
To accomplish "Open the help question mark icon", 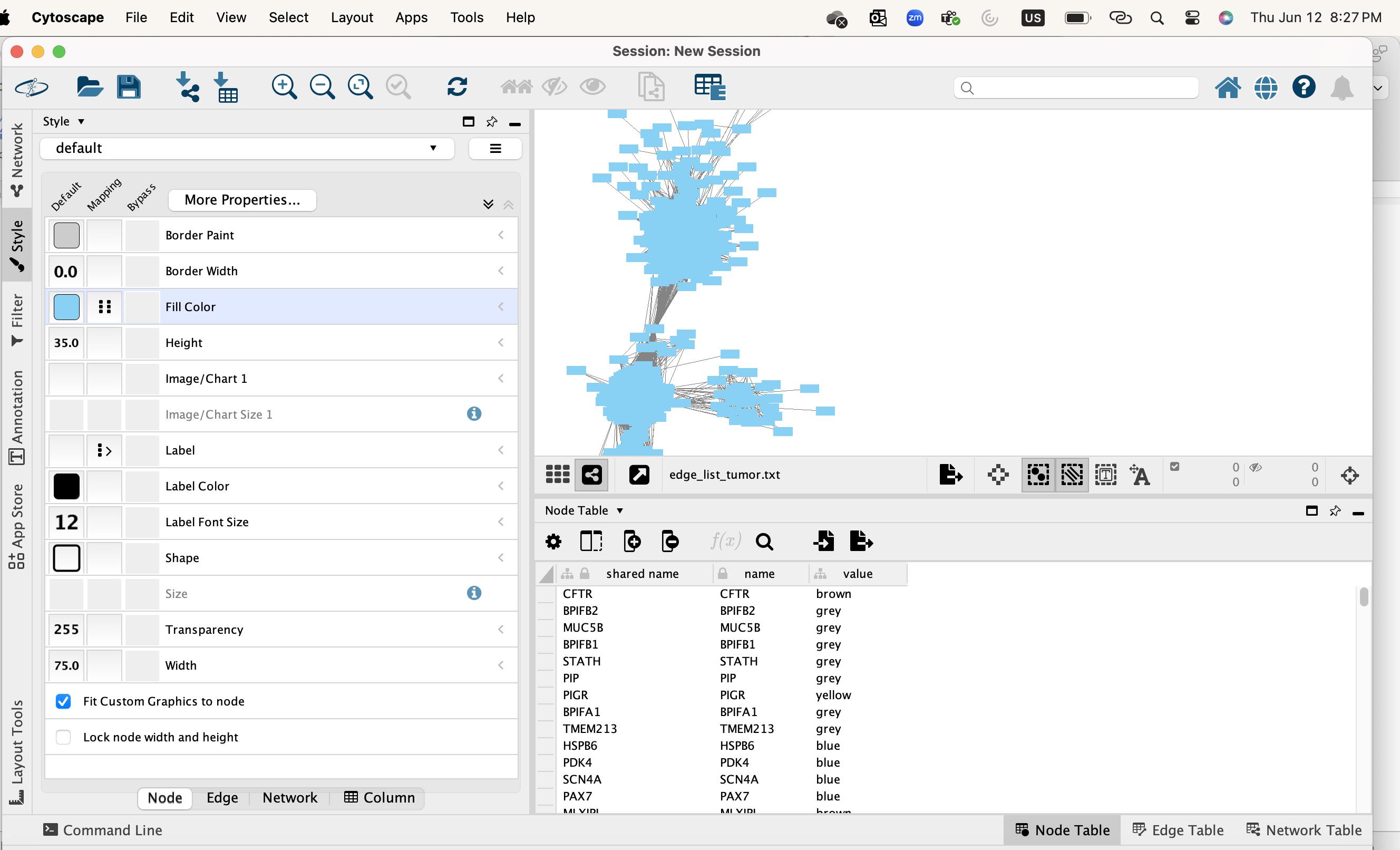I will pyautogui.click(x=1304, y=88).
